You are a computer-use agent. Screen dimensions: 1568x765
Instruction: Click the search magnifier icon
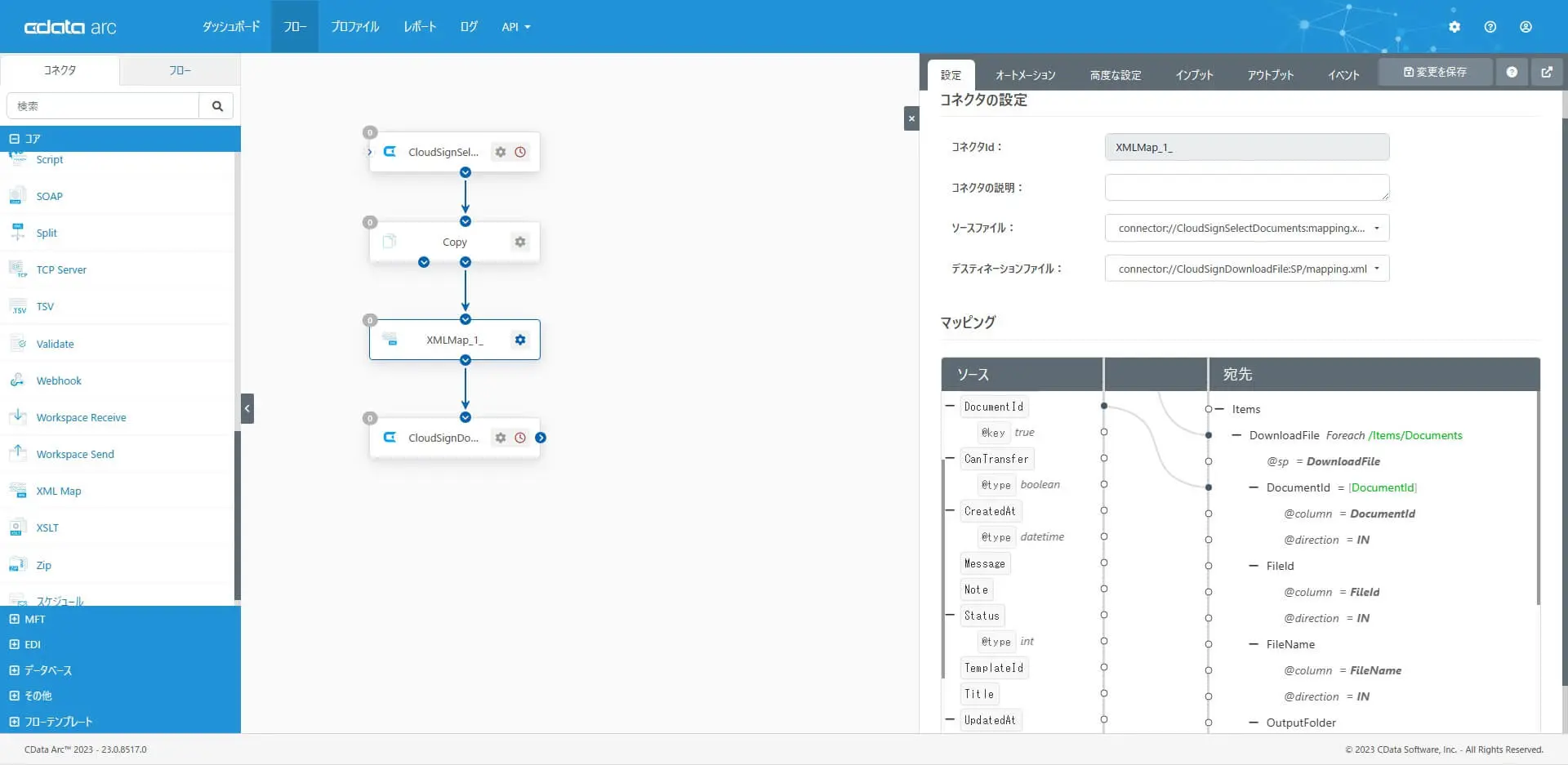point(217,106)
